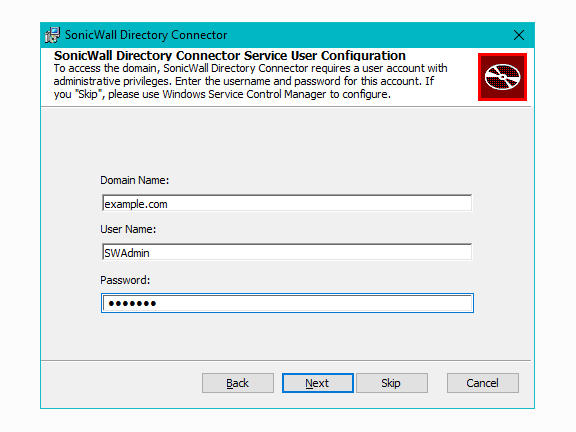
Task: Click the installer icon in the title bar
Action: click(x=52, y=35)
